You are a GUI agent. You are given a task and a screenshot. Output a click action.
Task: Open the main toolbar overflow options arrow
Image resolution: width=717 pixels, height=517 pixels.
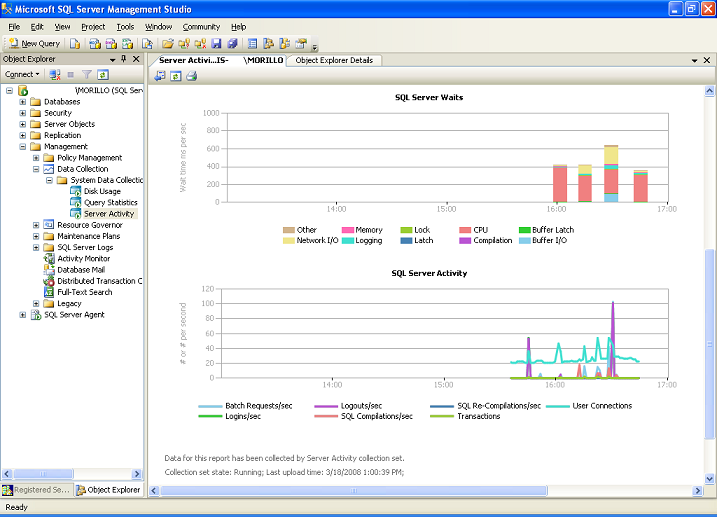click(315, 46)
